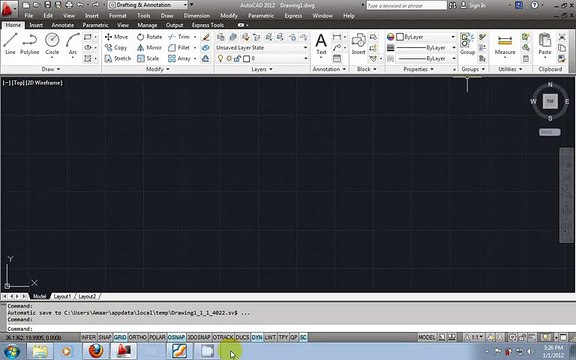Toggle LWT lineweight display
The image size is (576, 360).
point(270,337)
